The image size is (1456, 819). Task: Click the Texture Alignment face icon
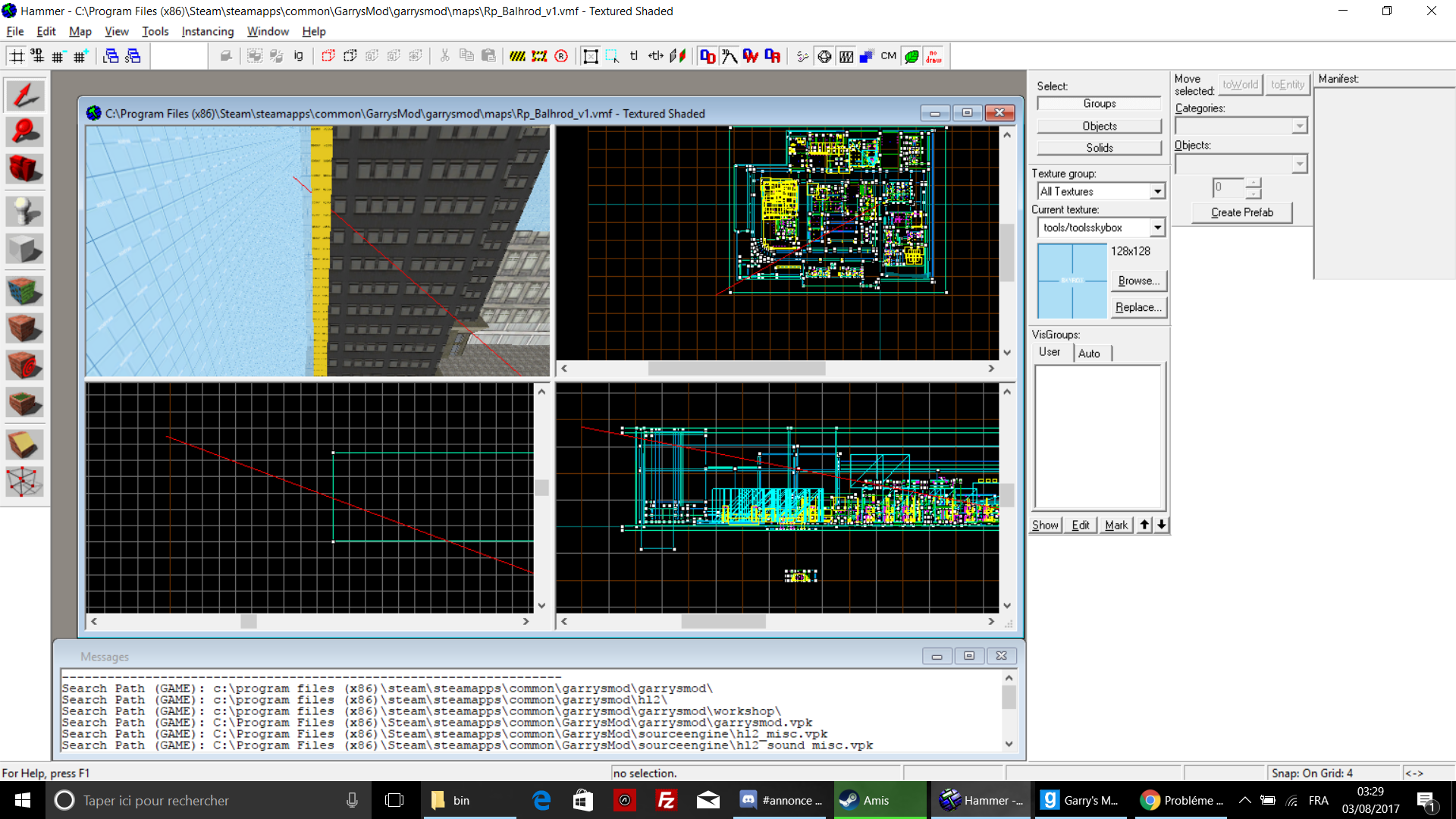678,56
